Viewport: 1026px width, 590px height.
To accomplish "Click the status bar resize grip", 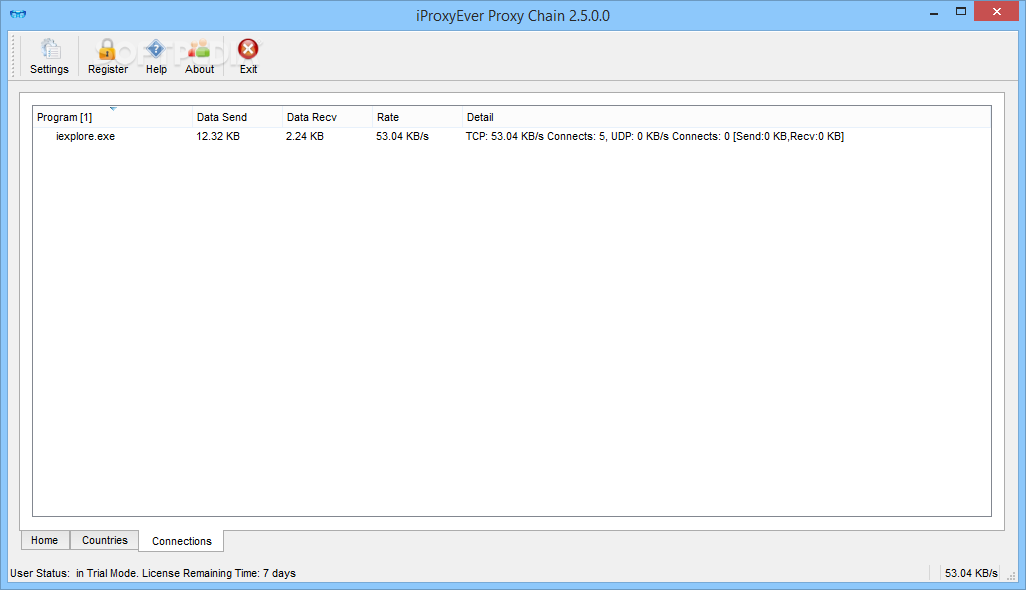I will [1011, 574].
